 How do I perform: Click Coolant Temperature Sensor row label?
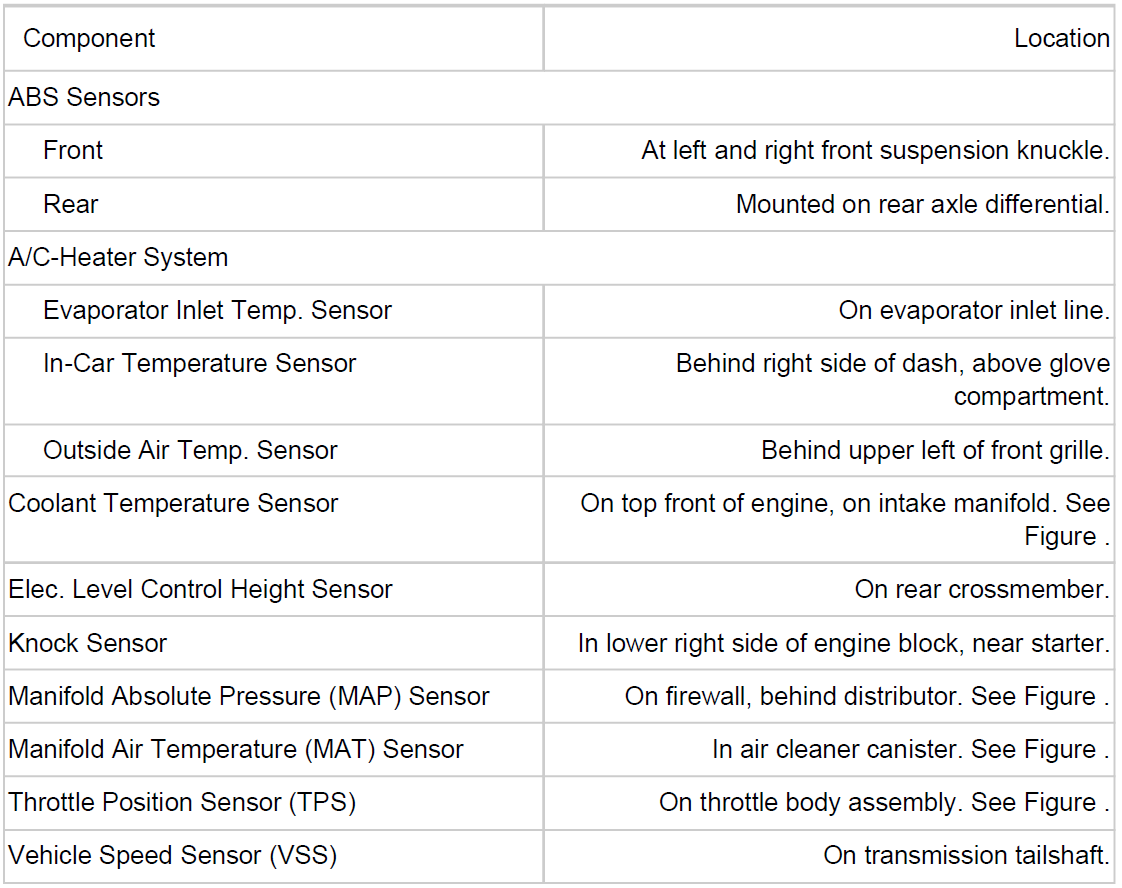pyautogui.click(x=173, y=504)
